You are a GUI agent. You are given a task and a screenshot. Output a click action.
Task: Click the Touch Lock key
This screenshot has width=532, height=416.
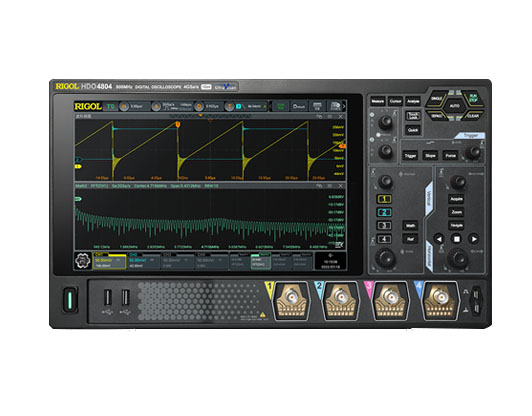(x=413, y=116)
